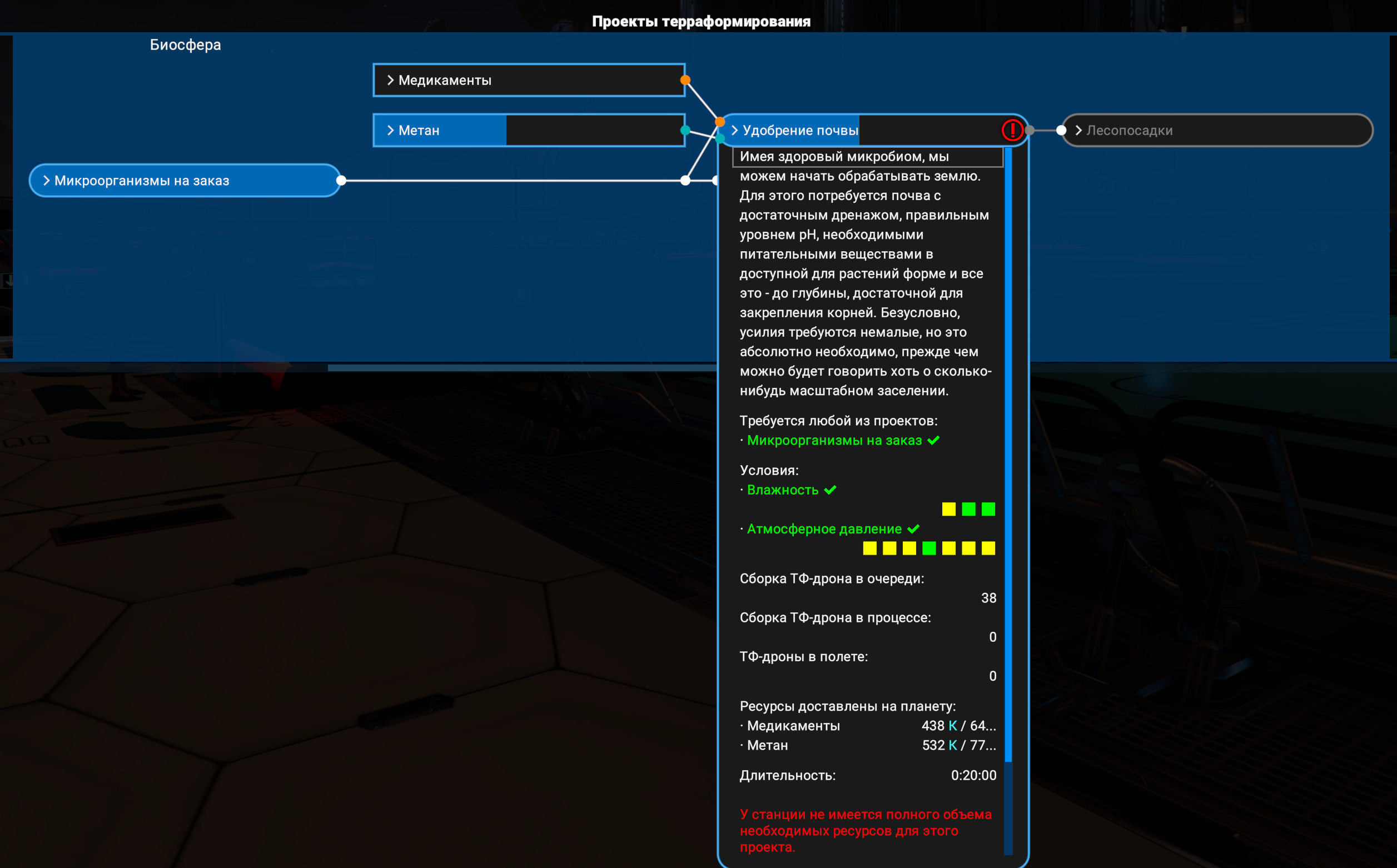Click the green checkmark after Микроорганизмы на заказ requirement
Screen dimensions: 1397x868
[x=933, y=440]
